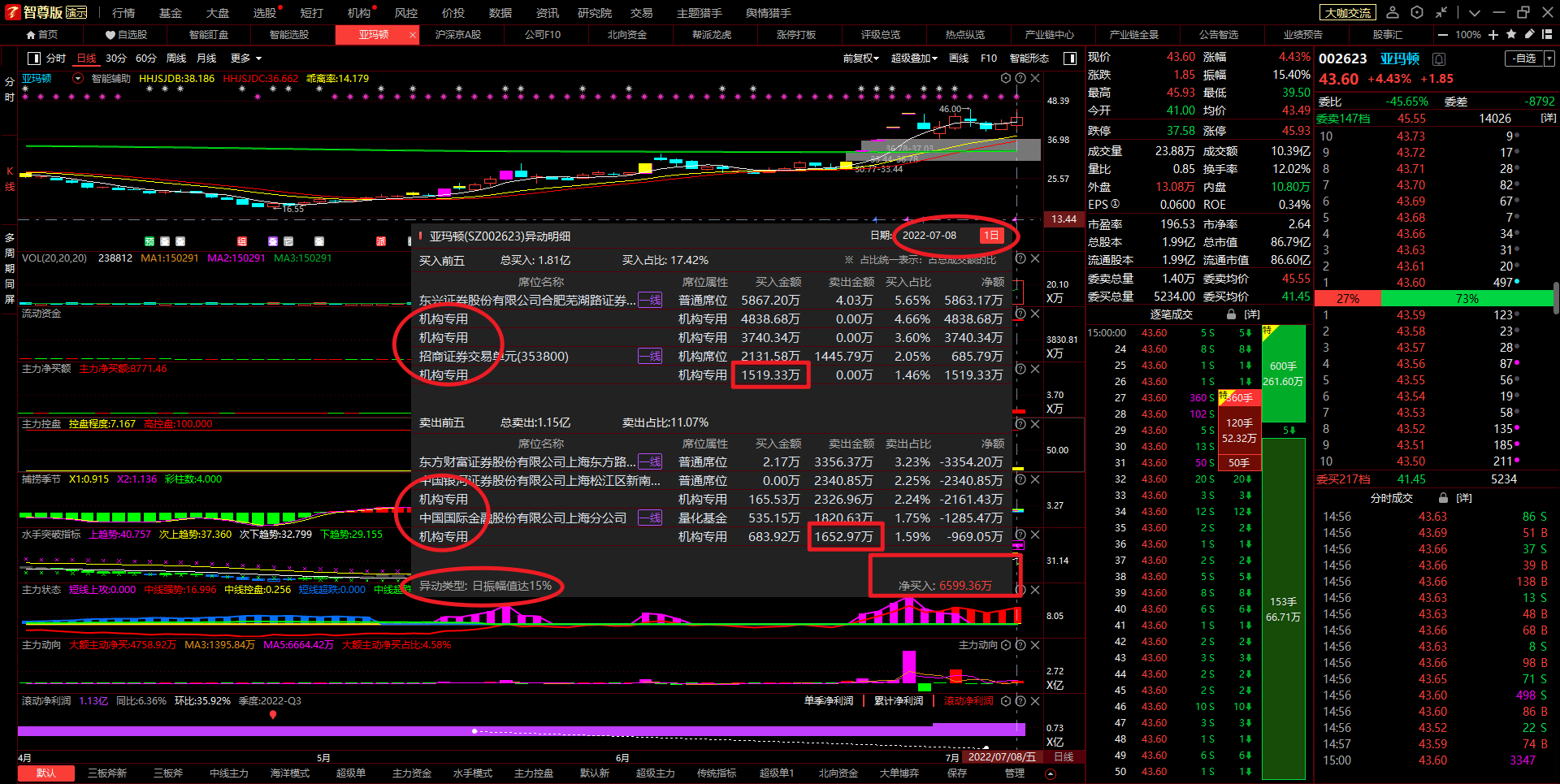Open the 研究院 menu
This screenshot has height=784, width=1560.
[595, 13]
